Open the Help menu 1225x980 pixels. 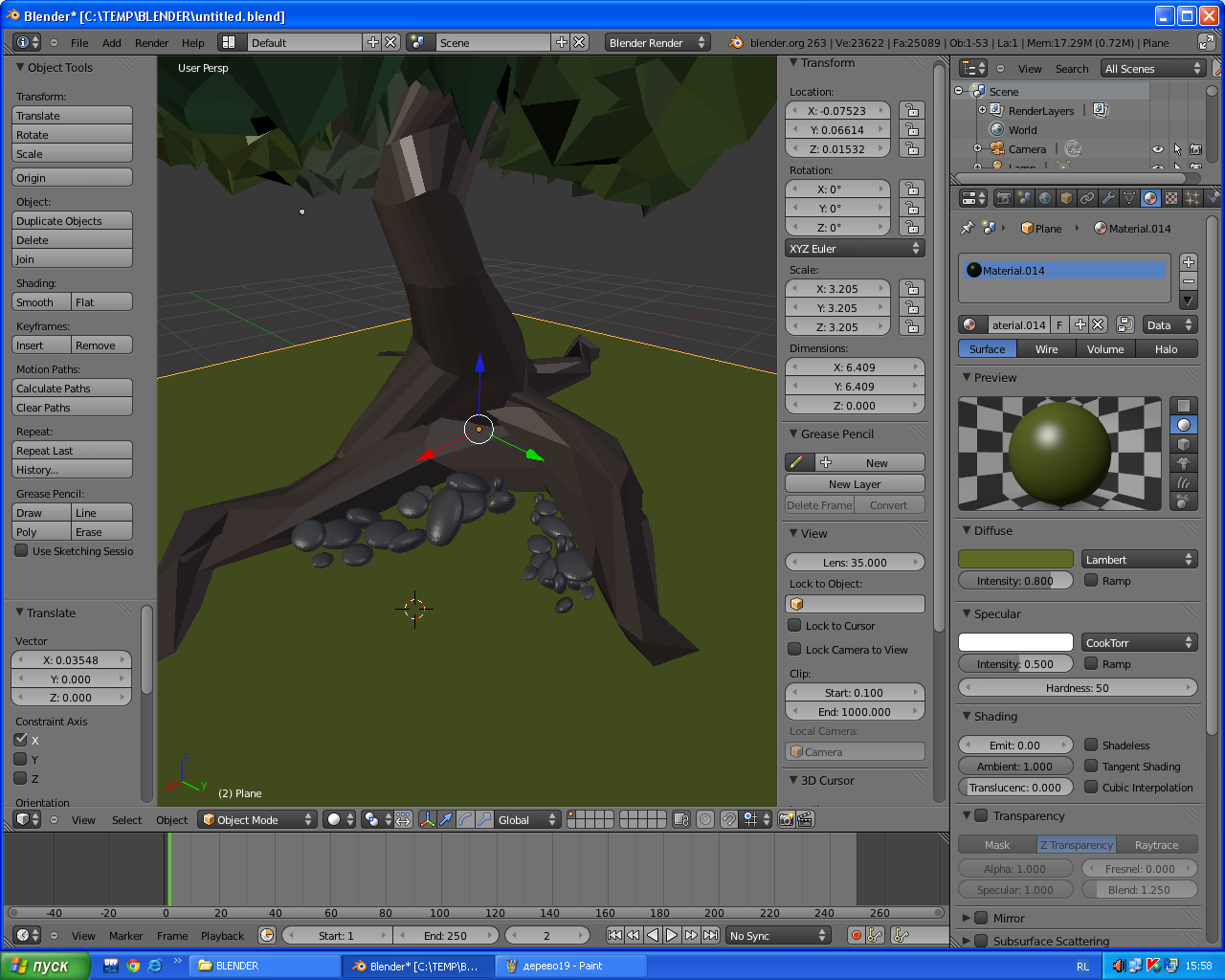193,43
